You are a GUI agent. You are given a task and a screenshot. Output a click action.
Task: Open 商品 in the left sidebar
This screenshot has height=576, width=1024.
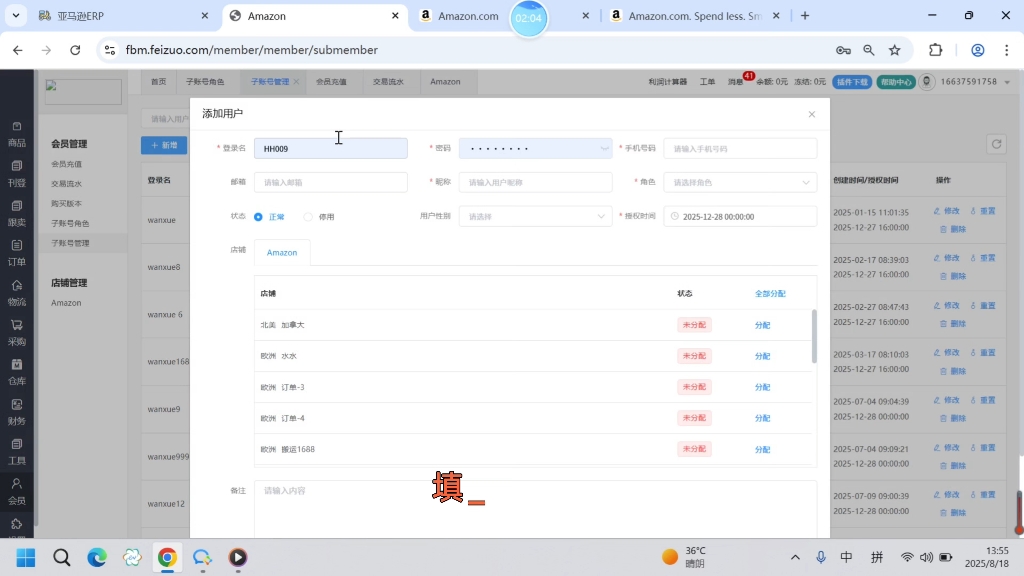[x=17, y=135]
